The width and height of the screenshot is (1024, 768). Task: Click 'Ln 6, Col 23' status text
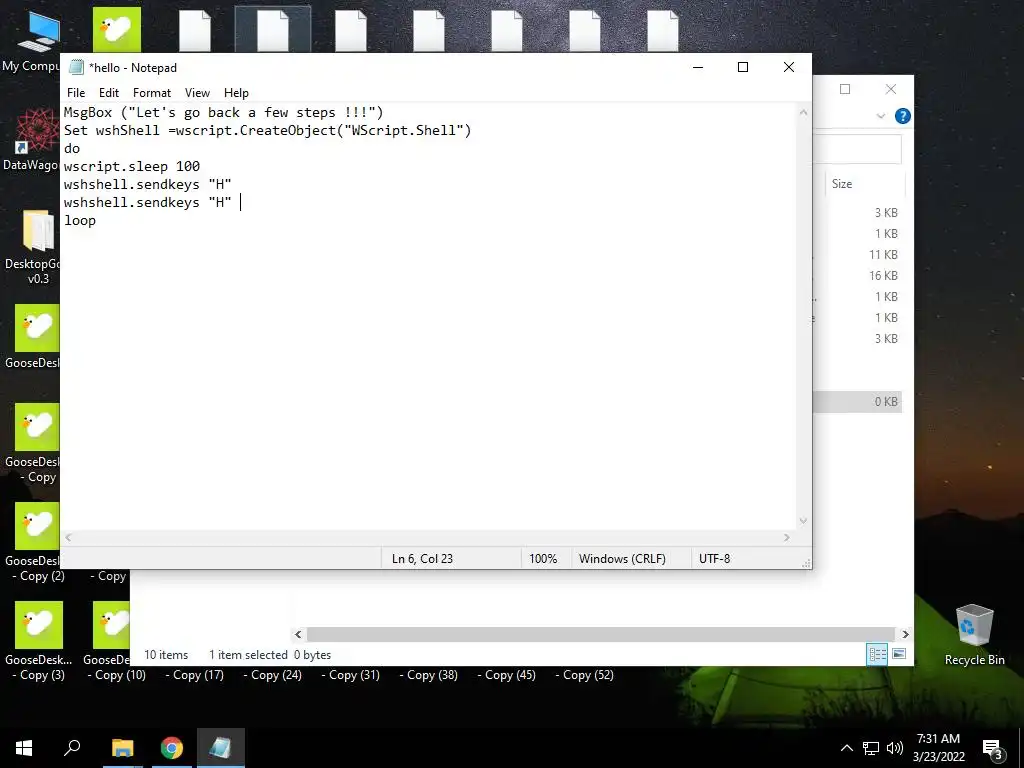pos(422,559)
